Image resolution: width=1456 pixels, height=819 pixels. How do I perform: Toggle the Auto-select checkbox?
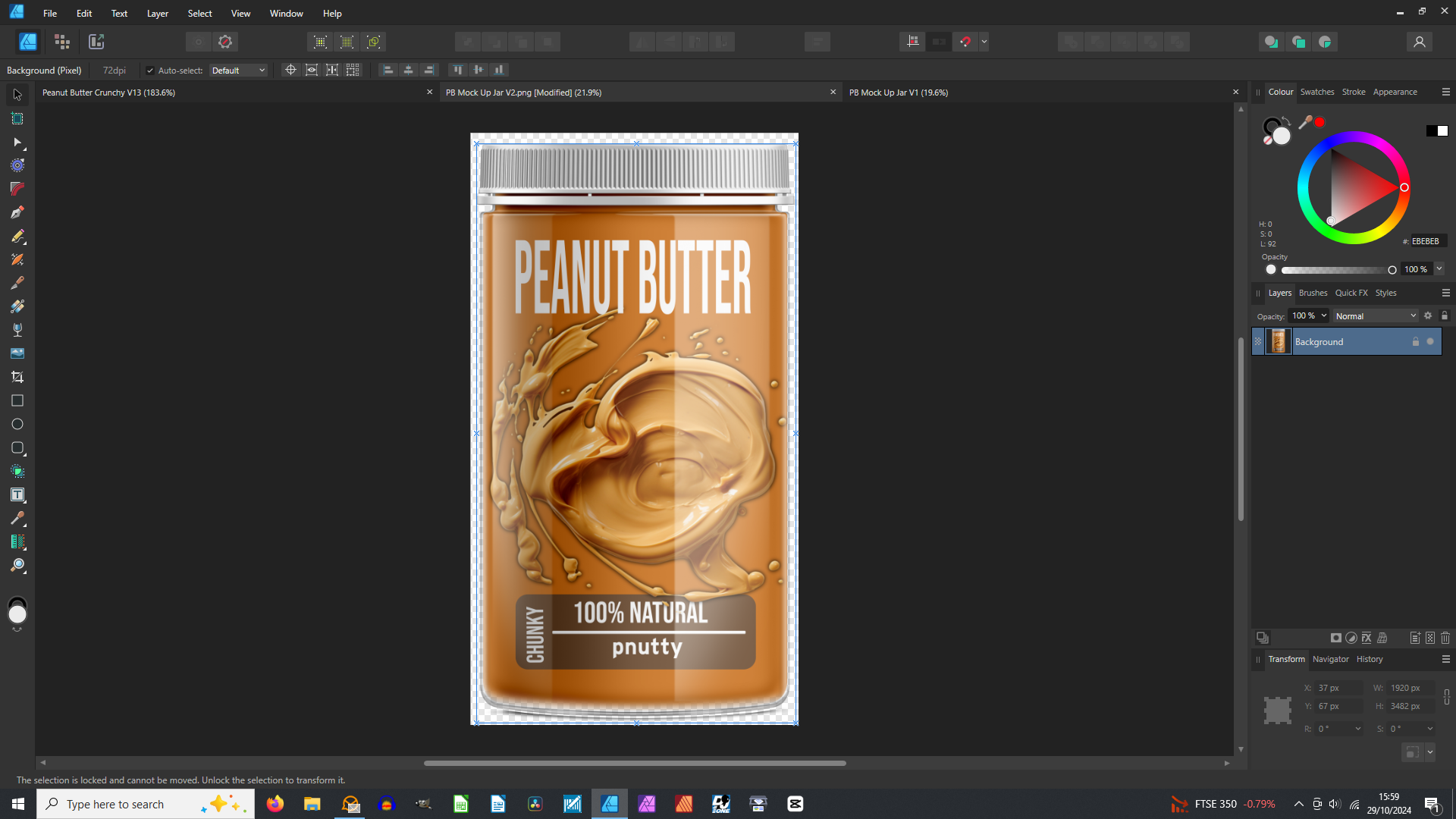(x=150, y=71)
